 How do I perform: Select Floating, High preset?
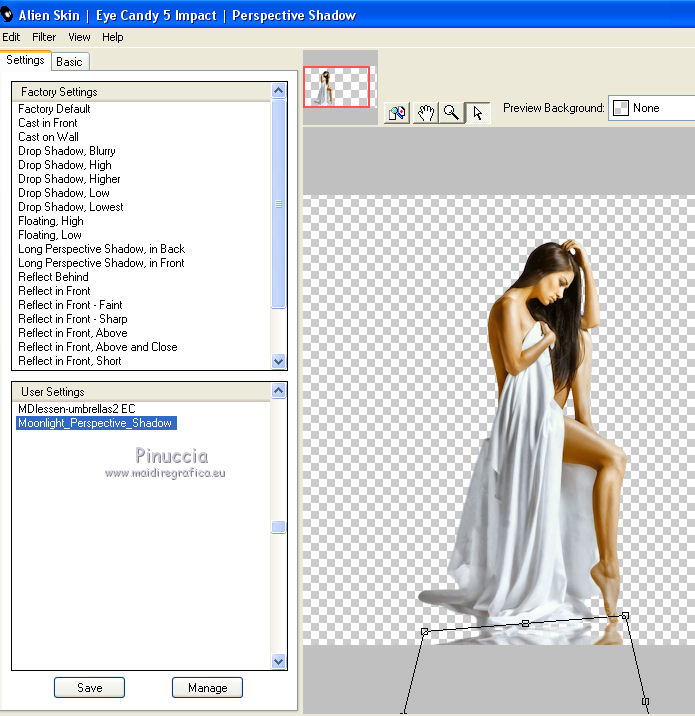coord(51,221)
